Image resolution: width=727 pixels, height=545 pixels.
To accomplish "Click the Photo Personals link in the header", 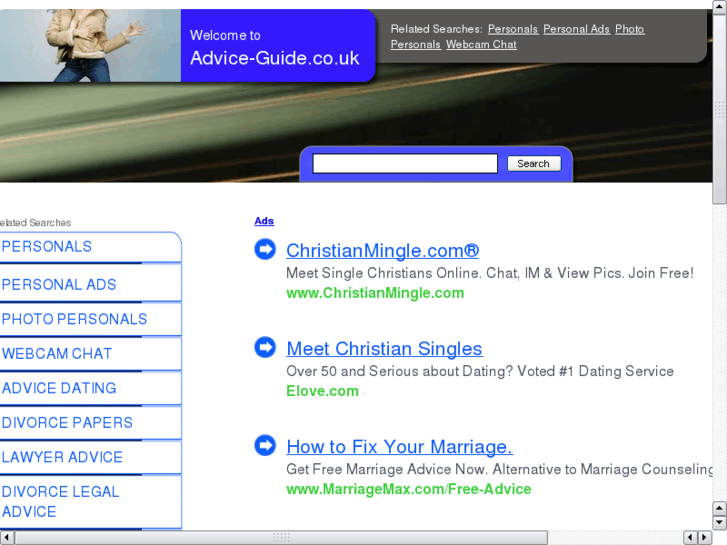I will pyautogui.click(x=630, y=29).
